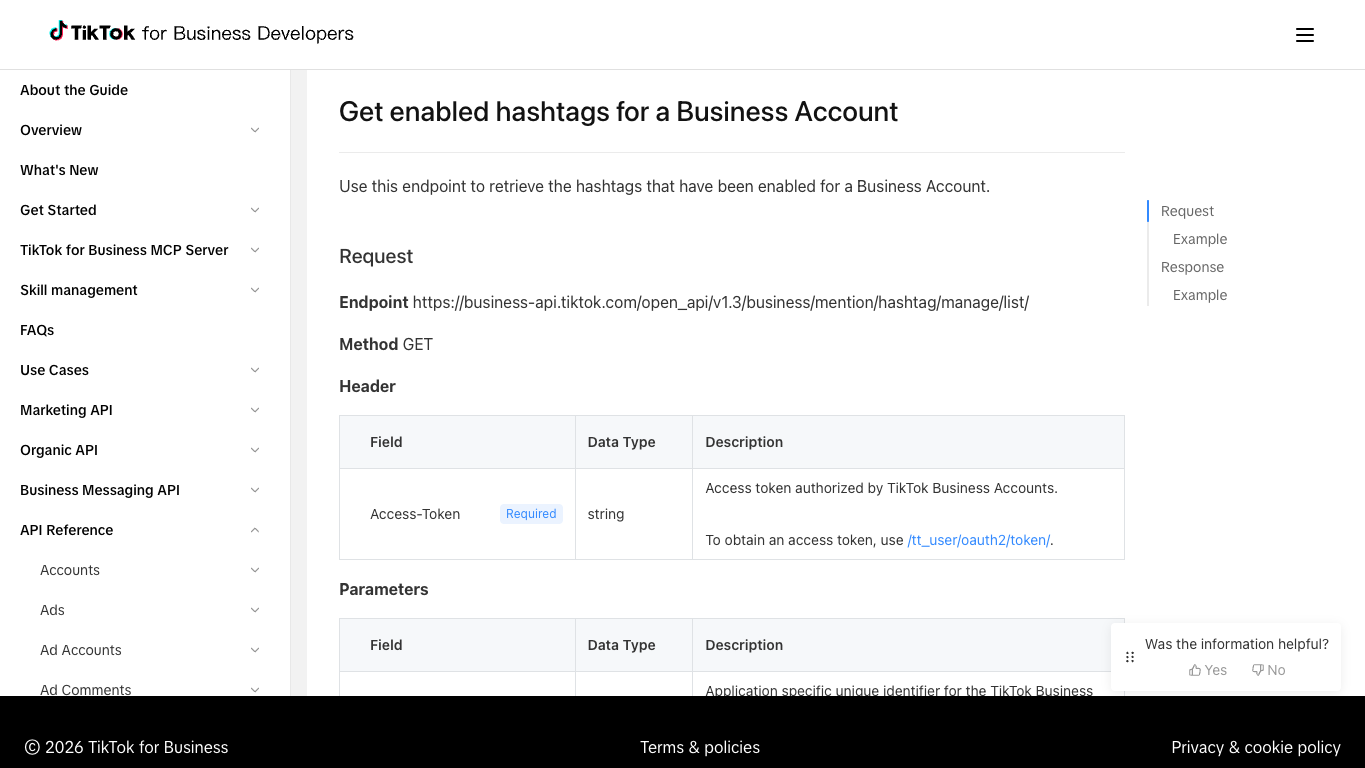Select TikTok for Business MCP Server item
The height and width of the screenshot is (768, 1365).
pos(124,250)
